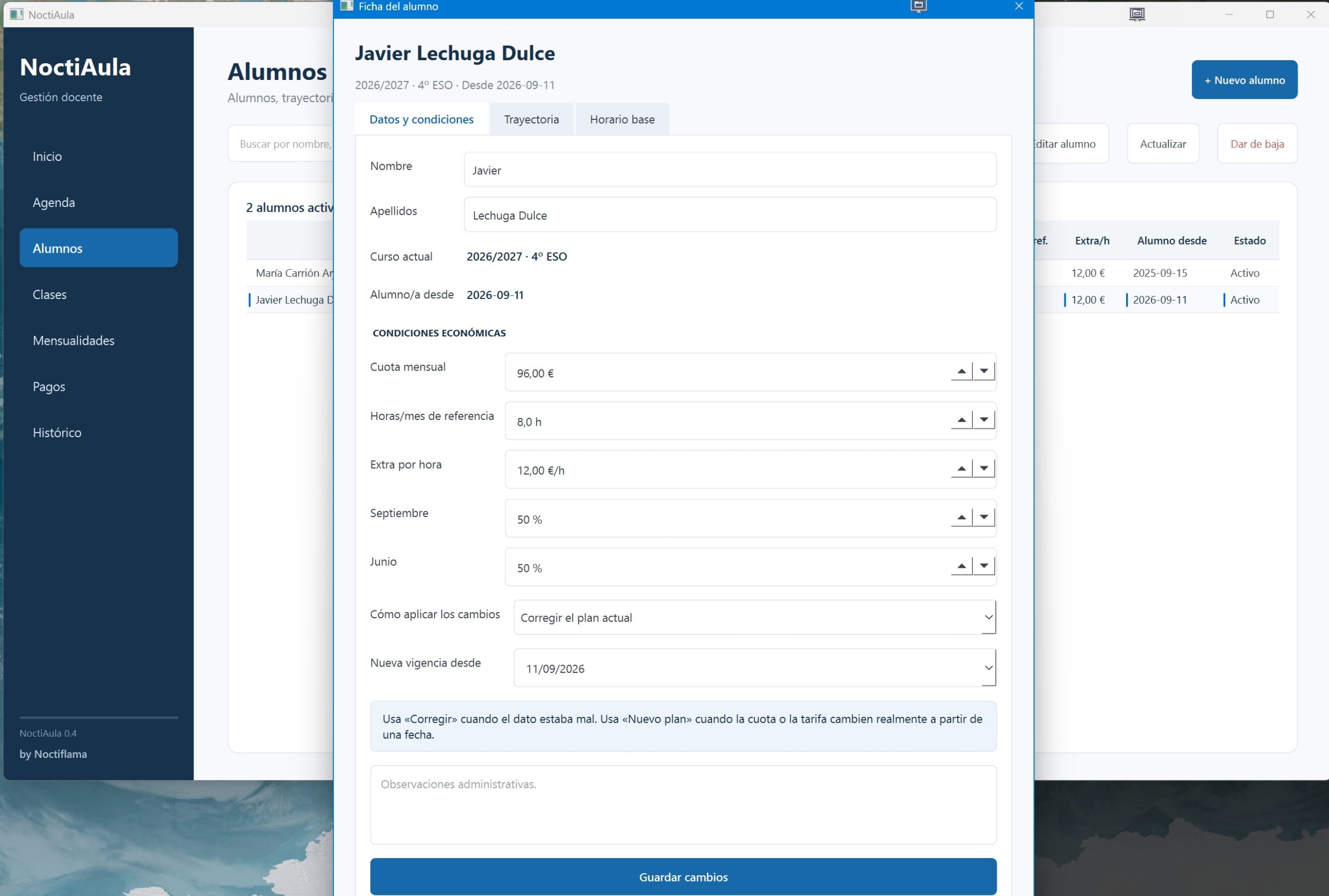
Task: Decrease Cuota mensual with down arrow
Action: pyautogui.click(x=983, y=371)
